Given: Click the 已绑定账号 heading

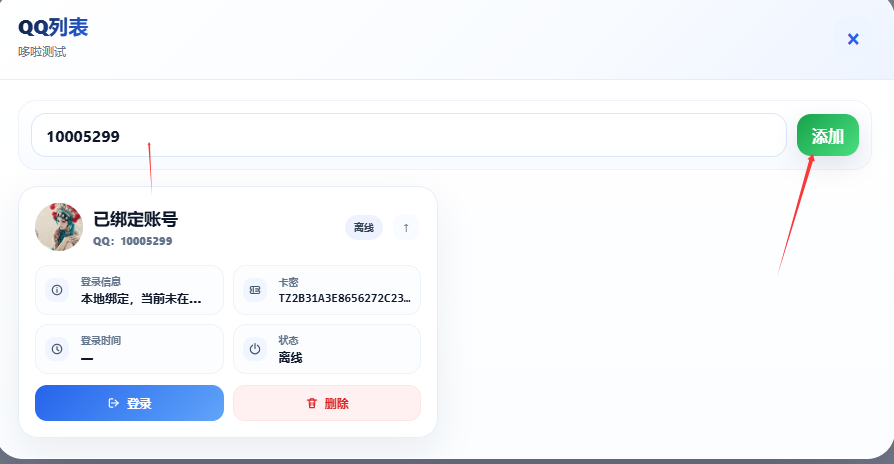Looking at the screenshot, I should pos(136,219).
